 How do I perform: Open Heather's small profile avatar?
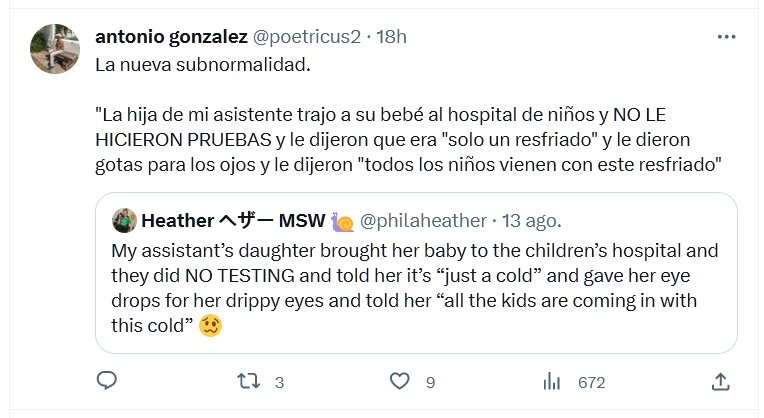[x=124, y=220]
